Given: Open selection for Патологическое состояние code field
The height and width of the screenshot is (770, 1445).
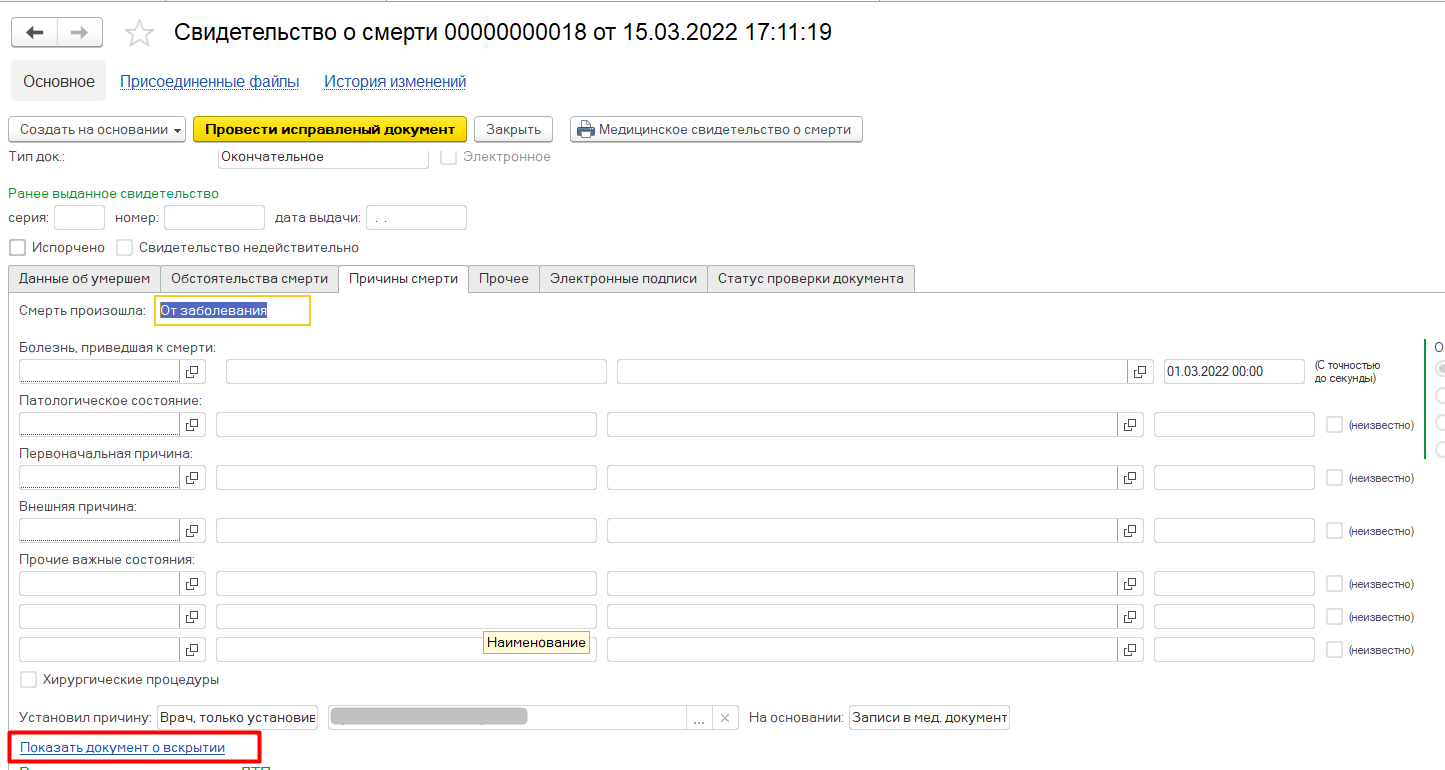Looking at the screenshot, I should click(x=193, y=424).
